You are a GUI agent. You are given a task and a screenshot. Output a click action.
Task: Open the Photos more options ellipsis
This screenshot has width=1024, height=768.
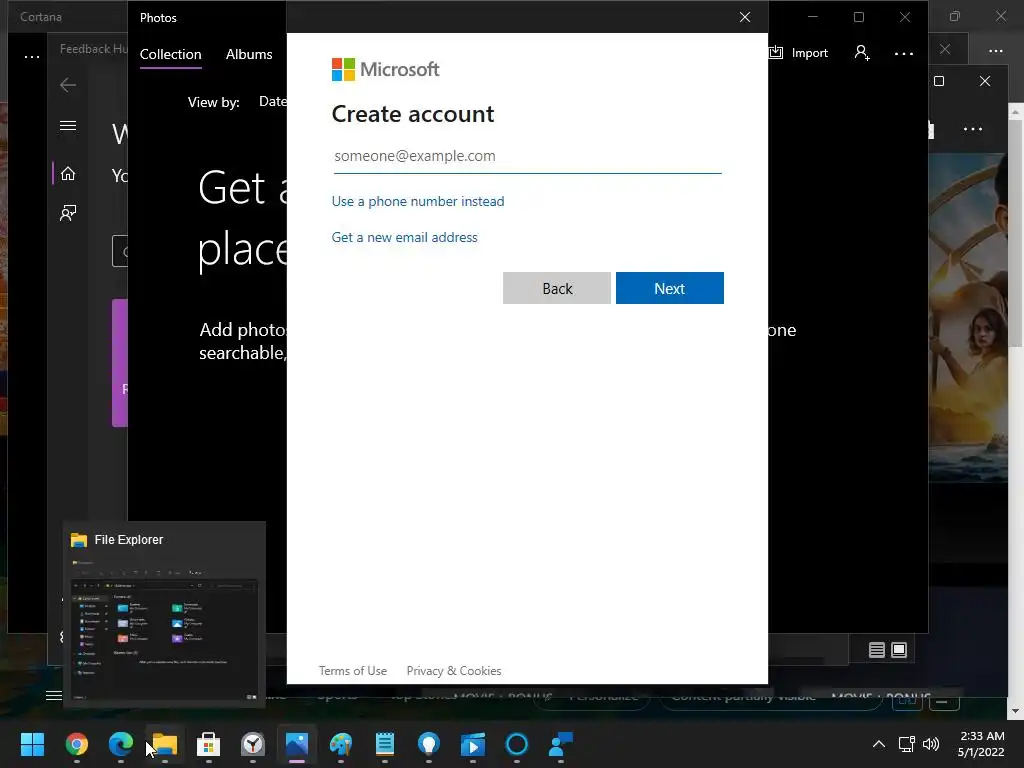(904, 54)
